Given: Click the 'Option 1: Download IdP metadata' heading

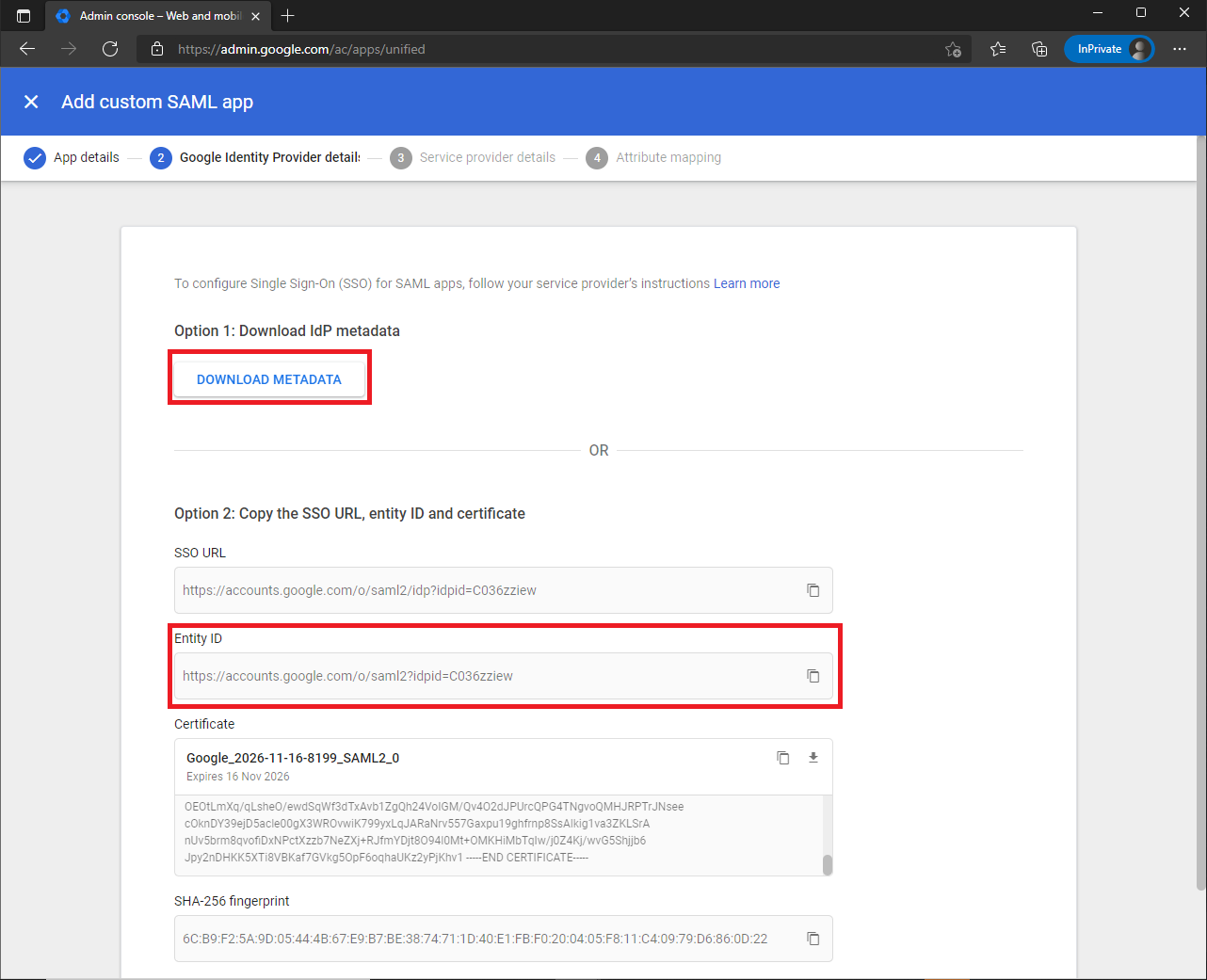Looking at the screenshot, I should pyautogui.click(x=287, y=330).
